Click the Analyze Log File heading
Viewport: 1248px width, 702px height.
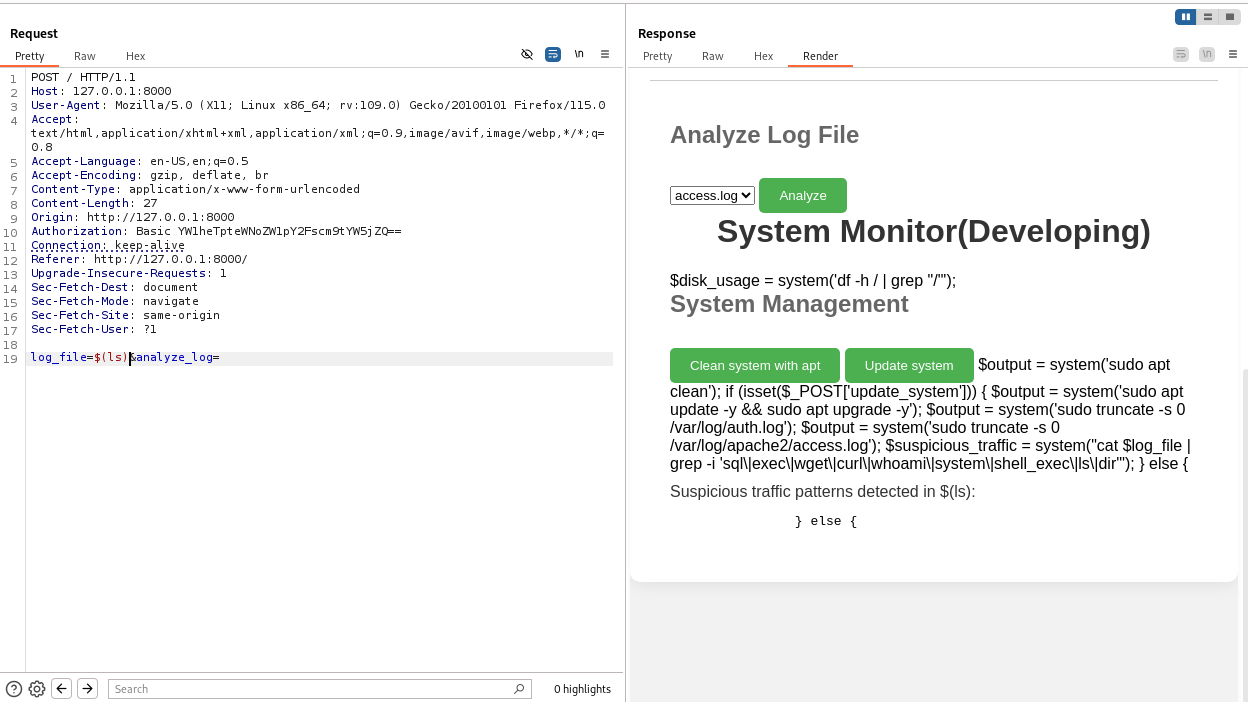[x=764, y=135]
